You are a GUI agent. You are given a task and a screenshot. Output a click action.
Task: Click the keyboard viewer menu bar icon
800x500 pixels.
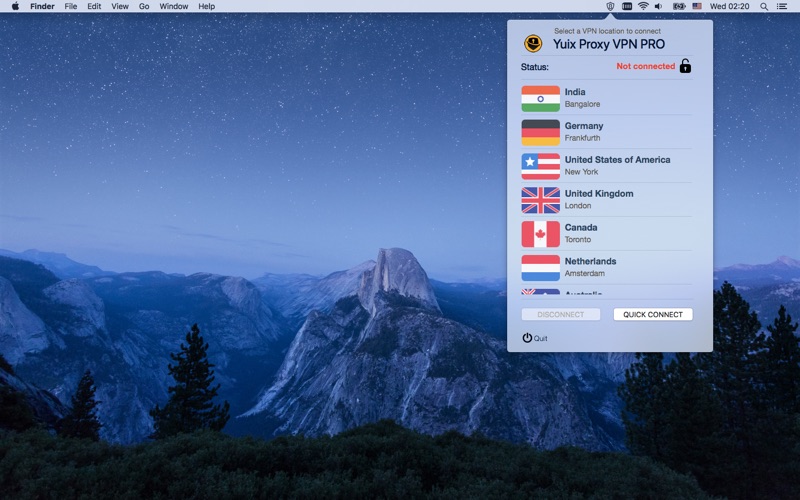click(627, 6)
